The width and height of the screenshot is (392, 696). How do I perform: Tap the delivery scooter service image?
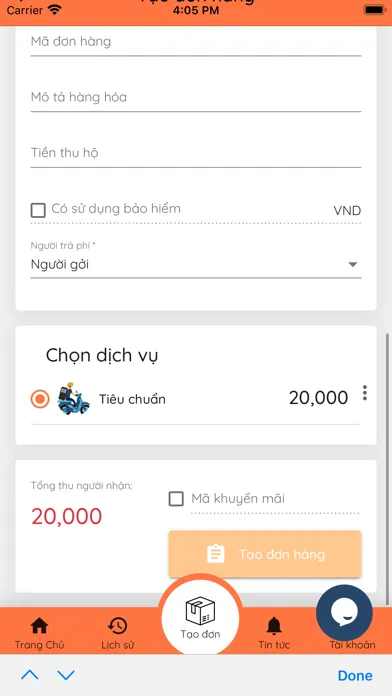click(73, 399)
